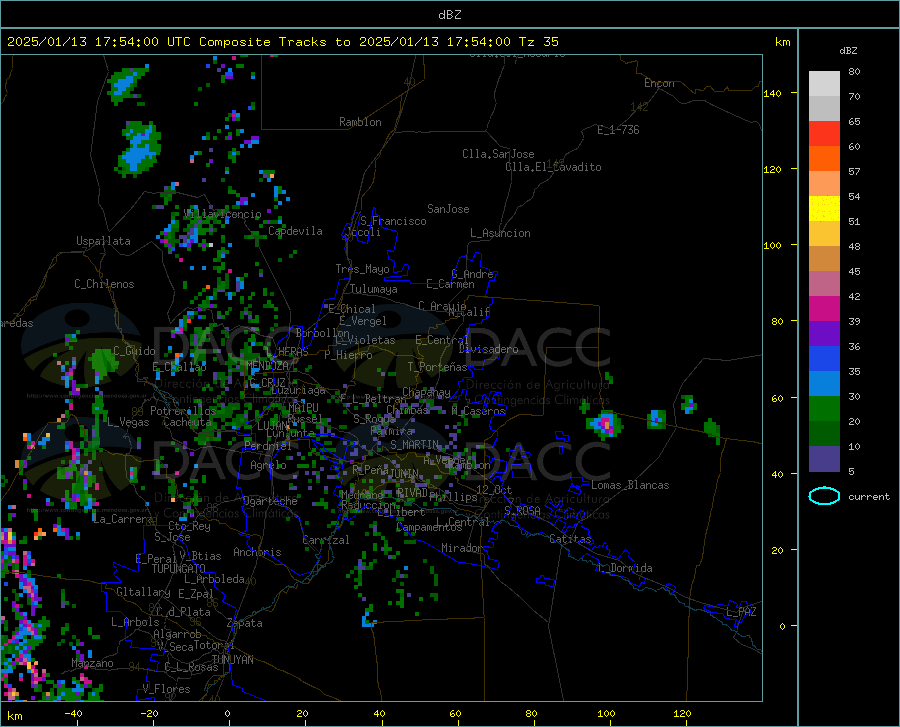
Task: Click the strong storm cell near Lomas_Blancas
Action: click(604, 425)
